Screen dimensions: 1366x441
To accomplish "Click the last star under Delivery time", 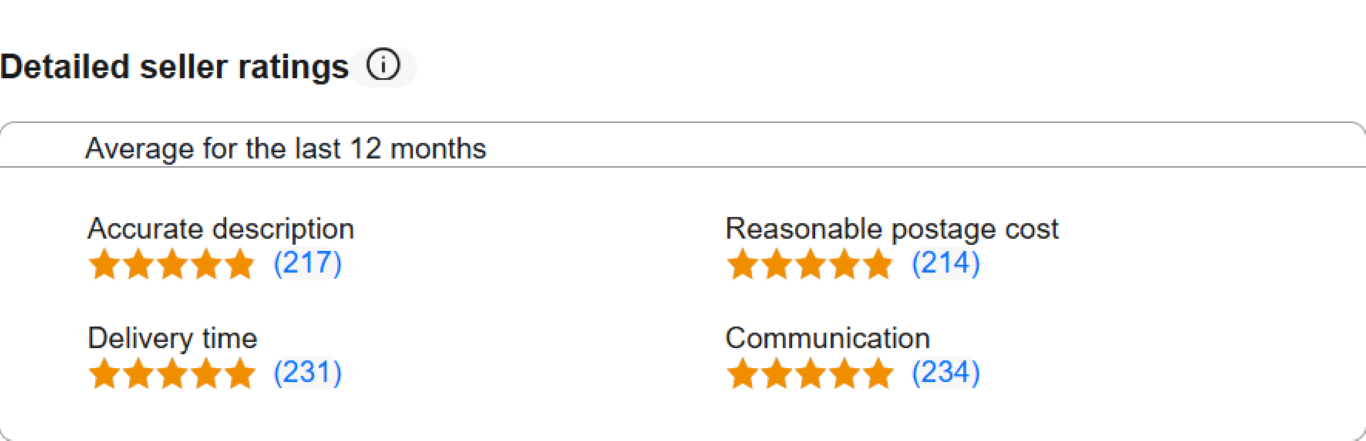I will click(239, 374).
